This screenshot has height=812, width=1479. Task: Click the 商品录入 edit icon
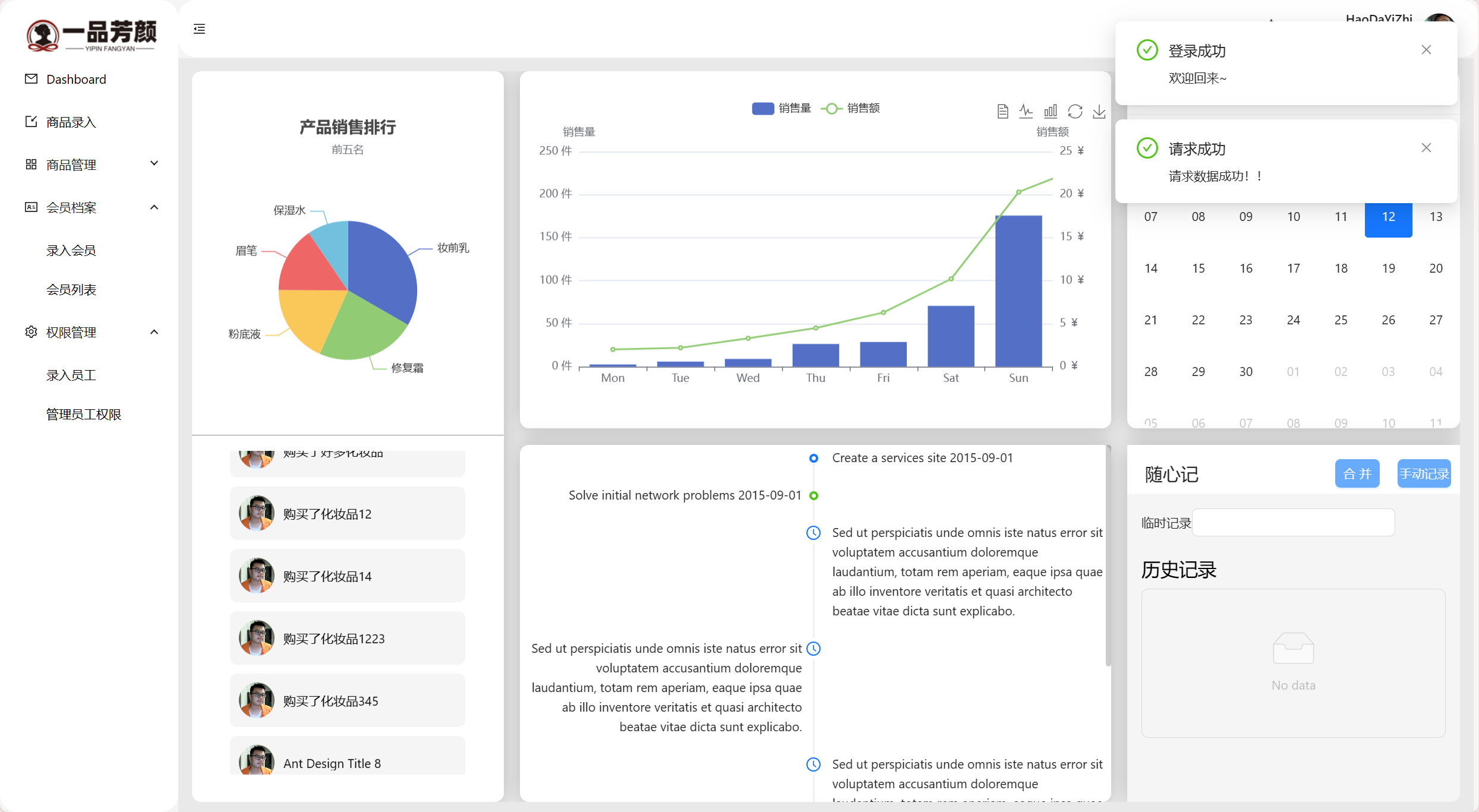click(31, 122)
